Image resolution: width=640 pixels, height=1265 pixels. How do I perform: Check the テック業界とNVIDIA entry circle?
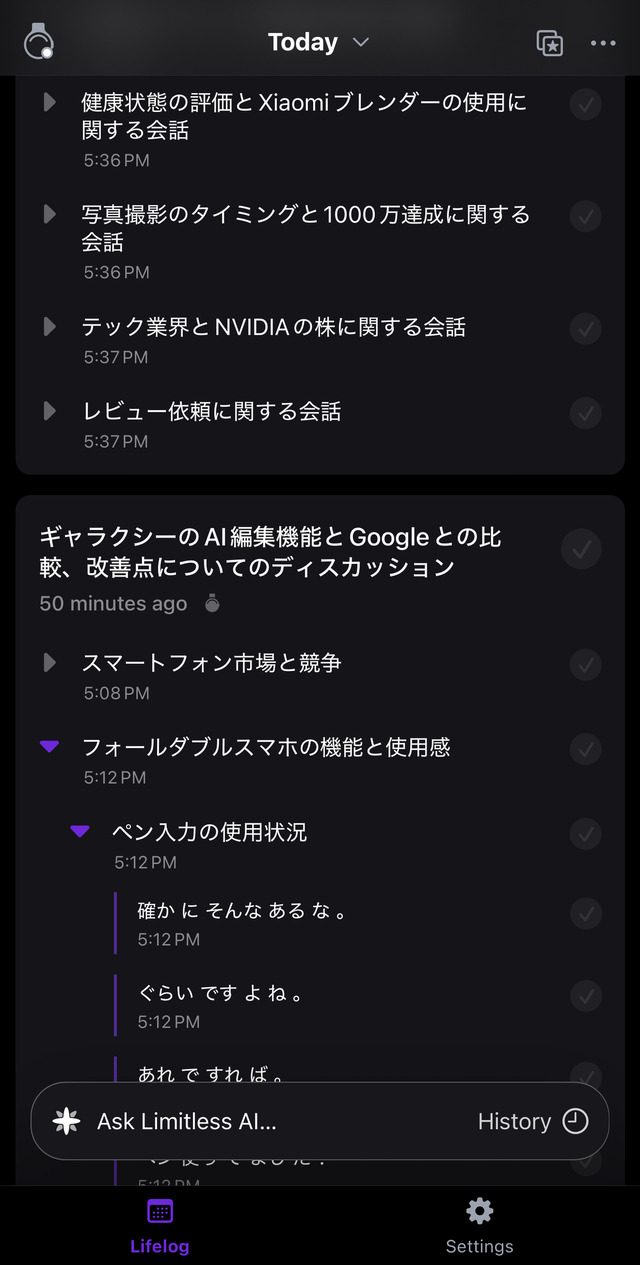[585, 328]
